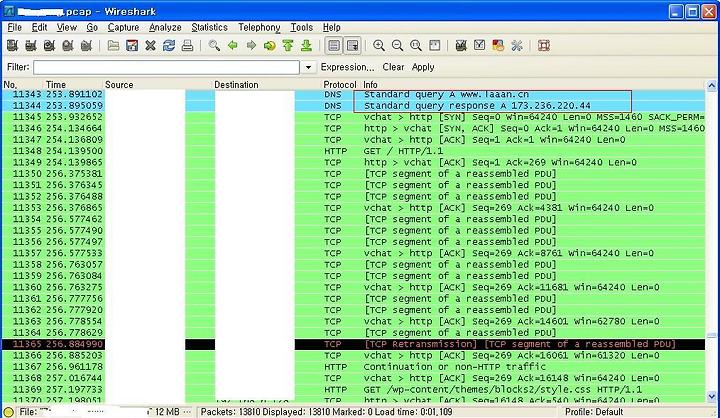Select packet 11348 GET / HTTP/1.1

[354, 151]
